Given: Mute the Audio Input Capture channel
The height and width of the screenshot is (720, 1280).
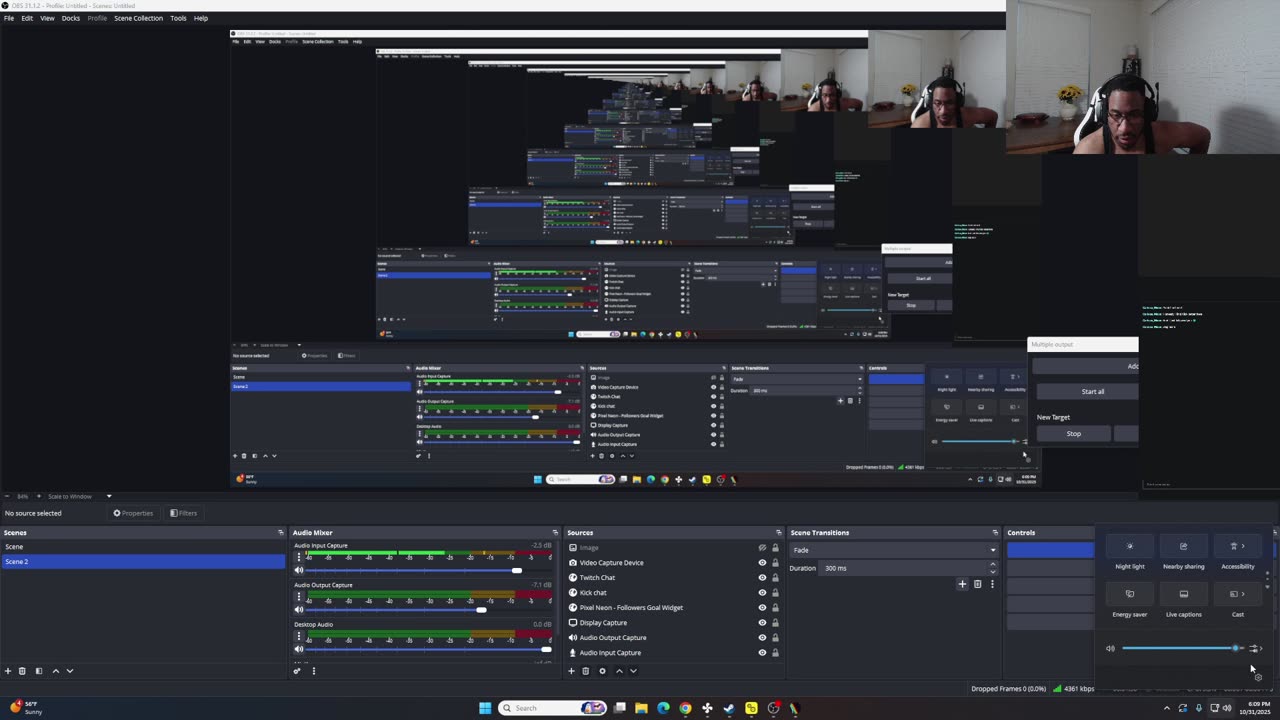Looking at the screenshot, I should tap(298, 570).
